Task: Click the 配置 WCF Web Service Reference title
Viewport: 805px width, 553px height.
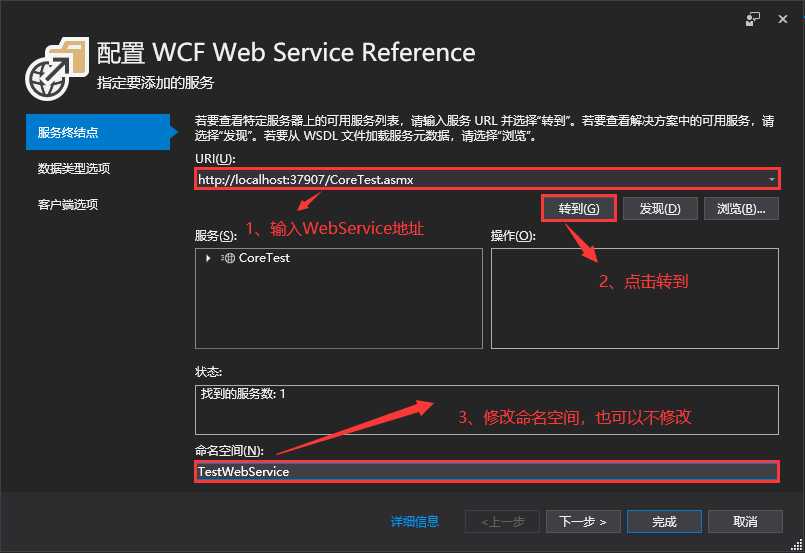Action: (x=286, y=52)
